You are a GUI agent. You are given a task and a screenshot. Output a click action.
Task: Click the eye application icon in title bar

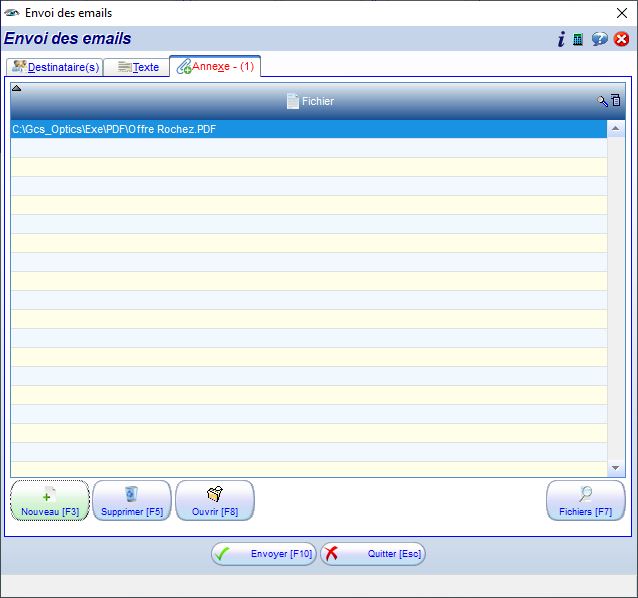pyautogui.click(x=12, y=13)
